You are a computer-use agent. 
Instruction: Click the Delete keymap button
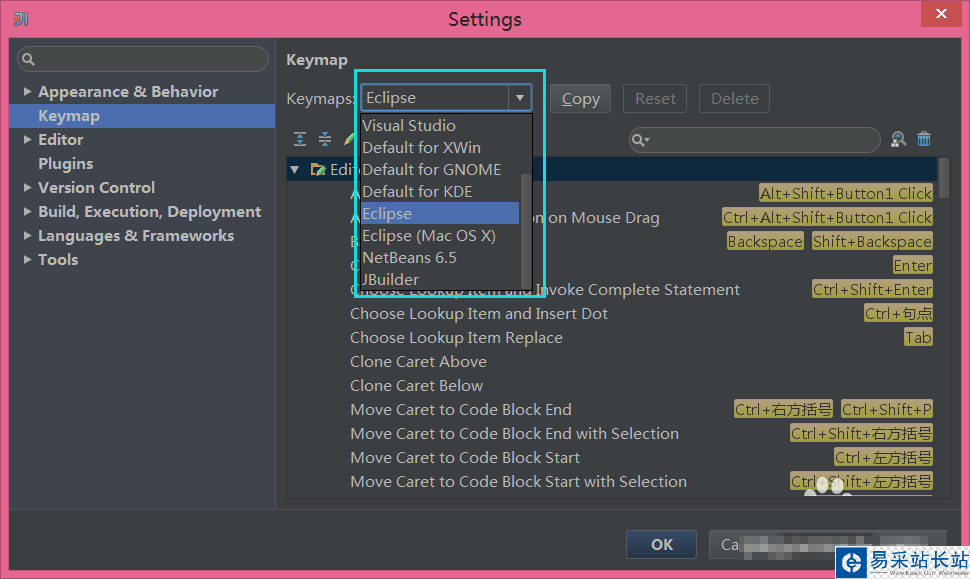click(x=734, y=98)
